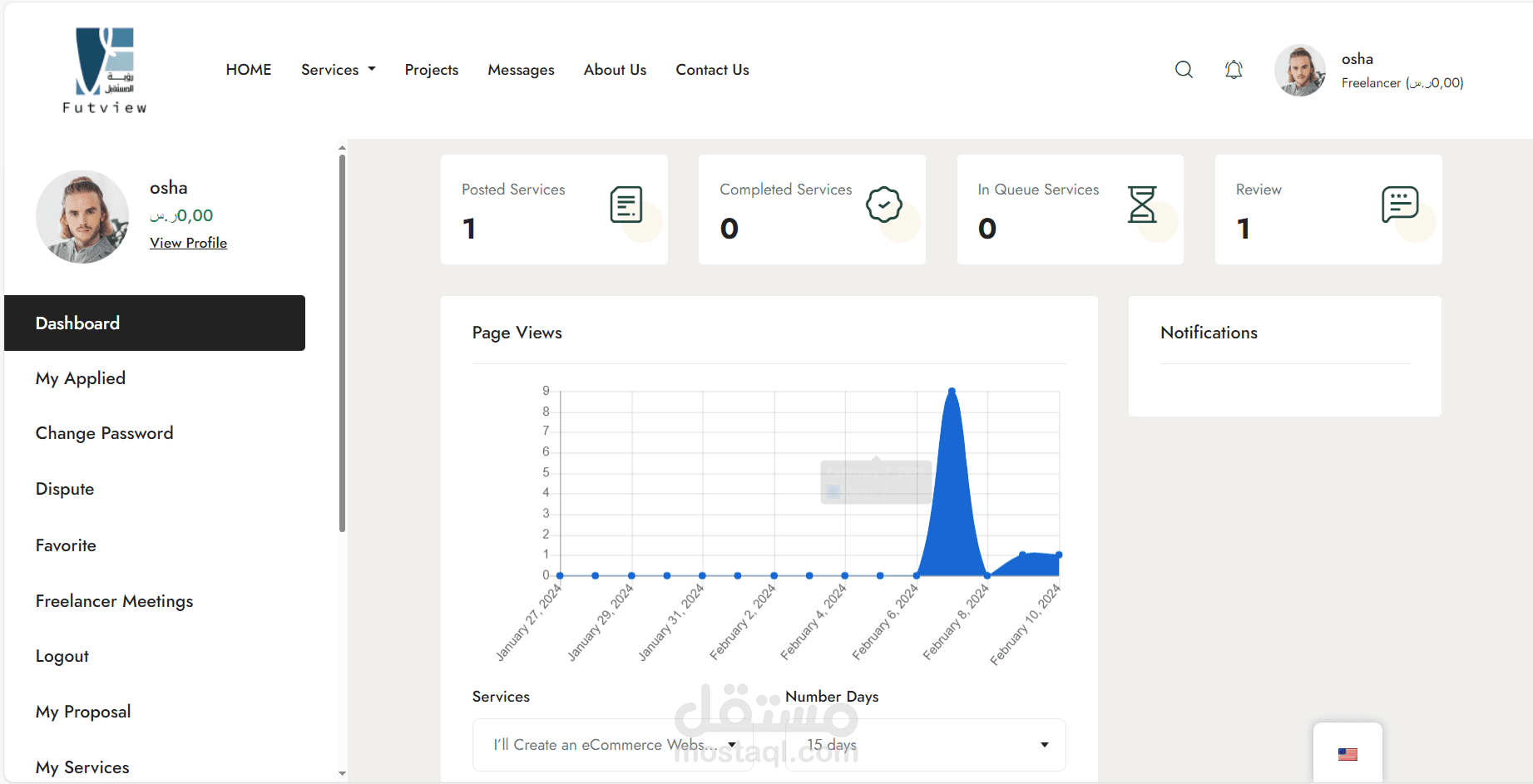
Task: Click the sidebar scrollbar thumb
Action: pyautogui.click(x=342, y=343)
